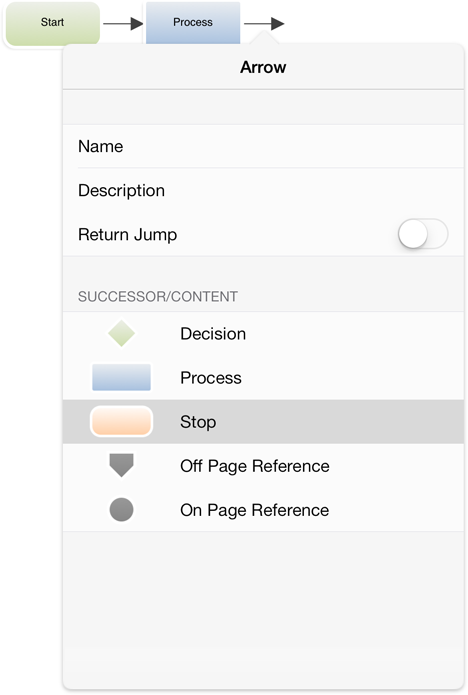Tap the Description field
468x695 pixels.
(263, 190)
